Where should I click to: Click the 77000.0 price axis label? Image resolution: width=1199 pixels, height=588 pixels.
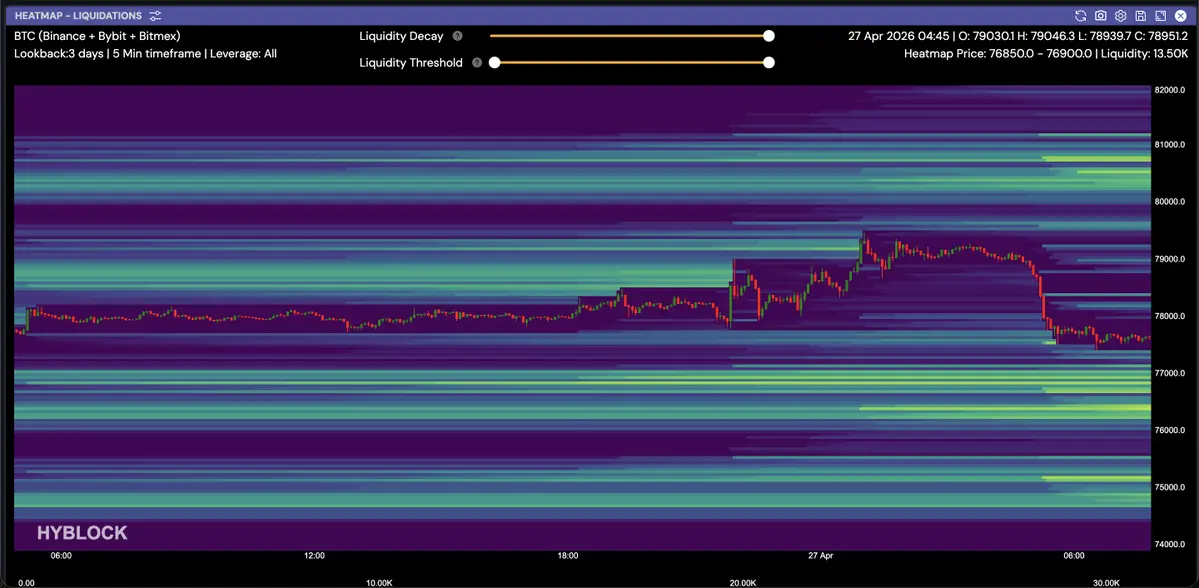[1169, 373]
